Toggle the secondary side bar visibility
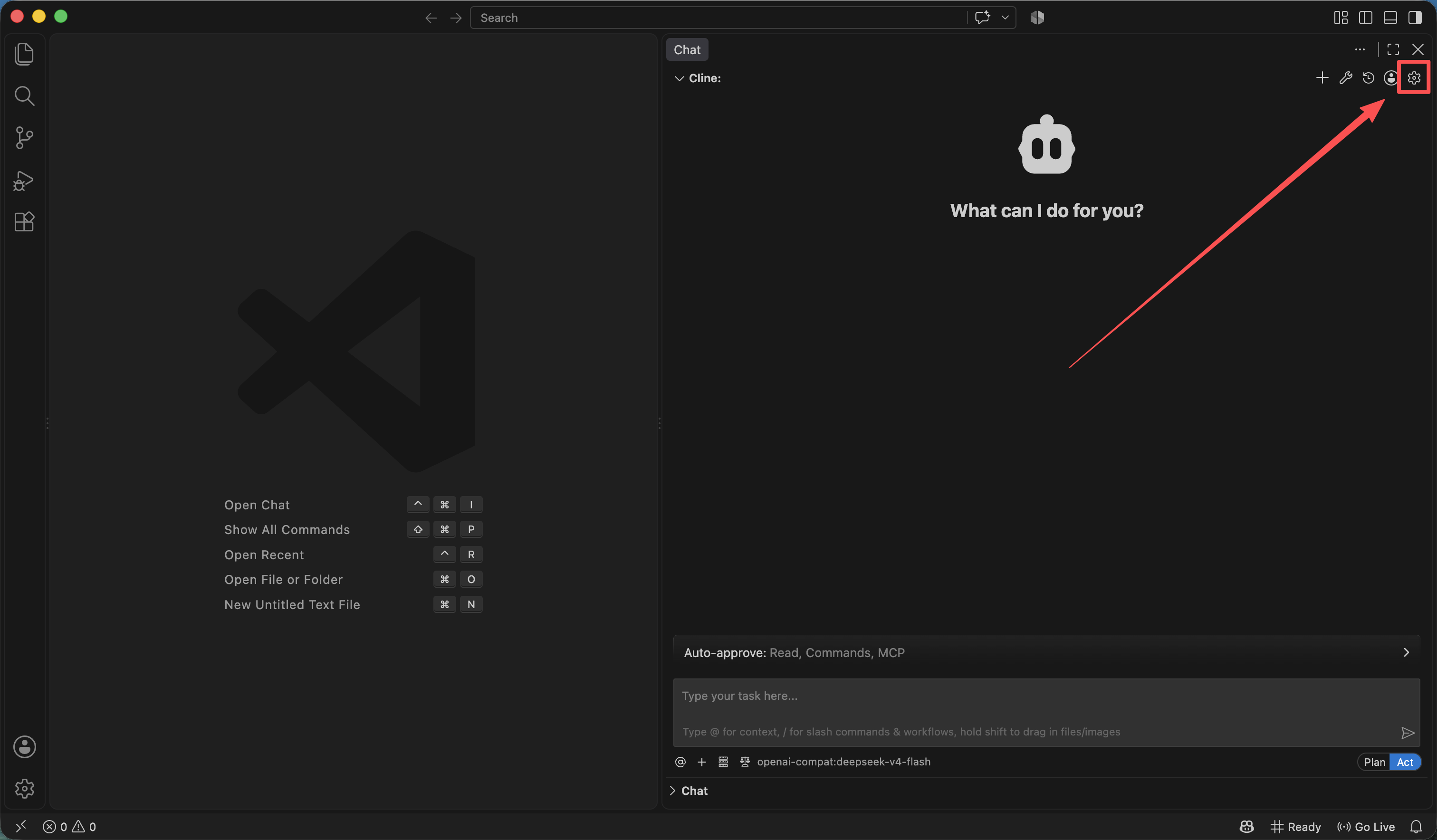Image resolution: width=1437 pixels, height=840 pixels. pos(1415,18)
